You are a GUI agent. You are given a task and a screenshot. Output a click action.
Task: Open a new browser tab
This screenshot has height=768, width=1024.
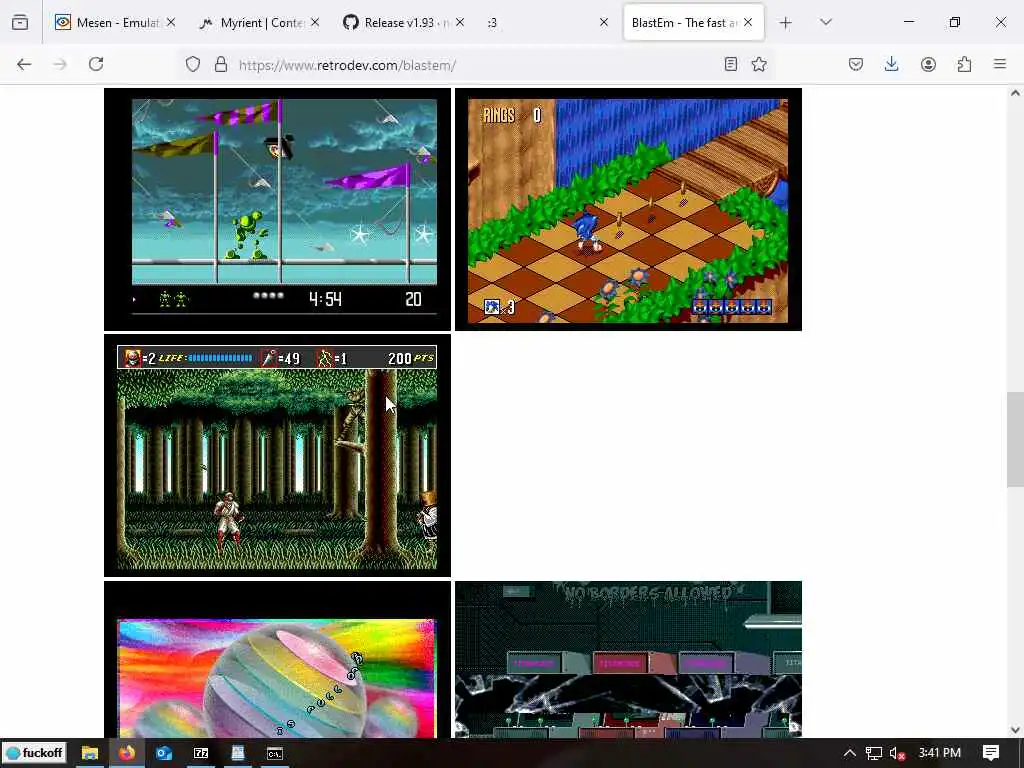[x=786, y=23]
